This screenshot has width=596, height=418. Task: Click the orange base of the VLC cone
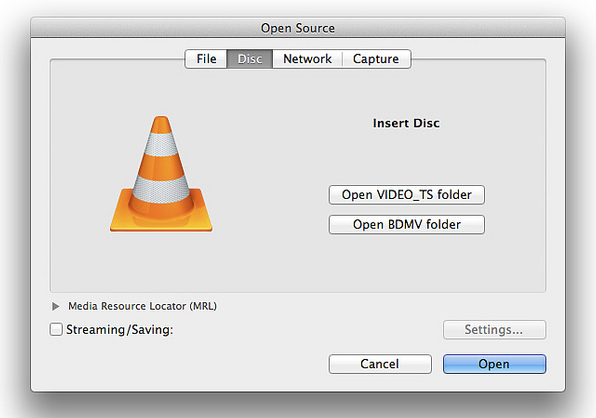coord(161,218)
